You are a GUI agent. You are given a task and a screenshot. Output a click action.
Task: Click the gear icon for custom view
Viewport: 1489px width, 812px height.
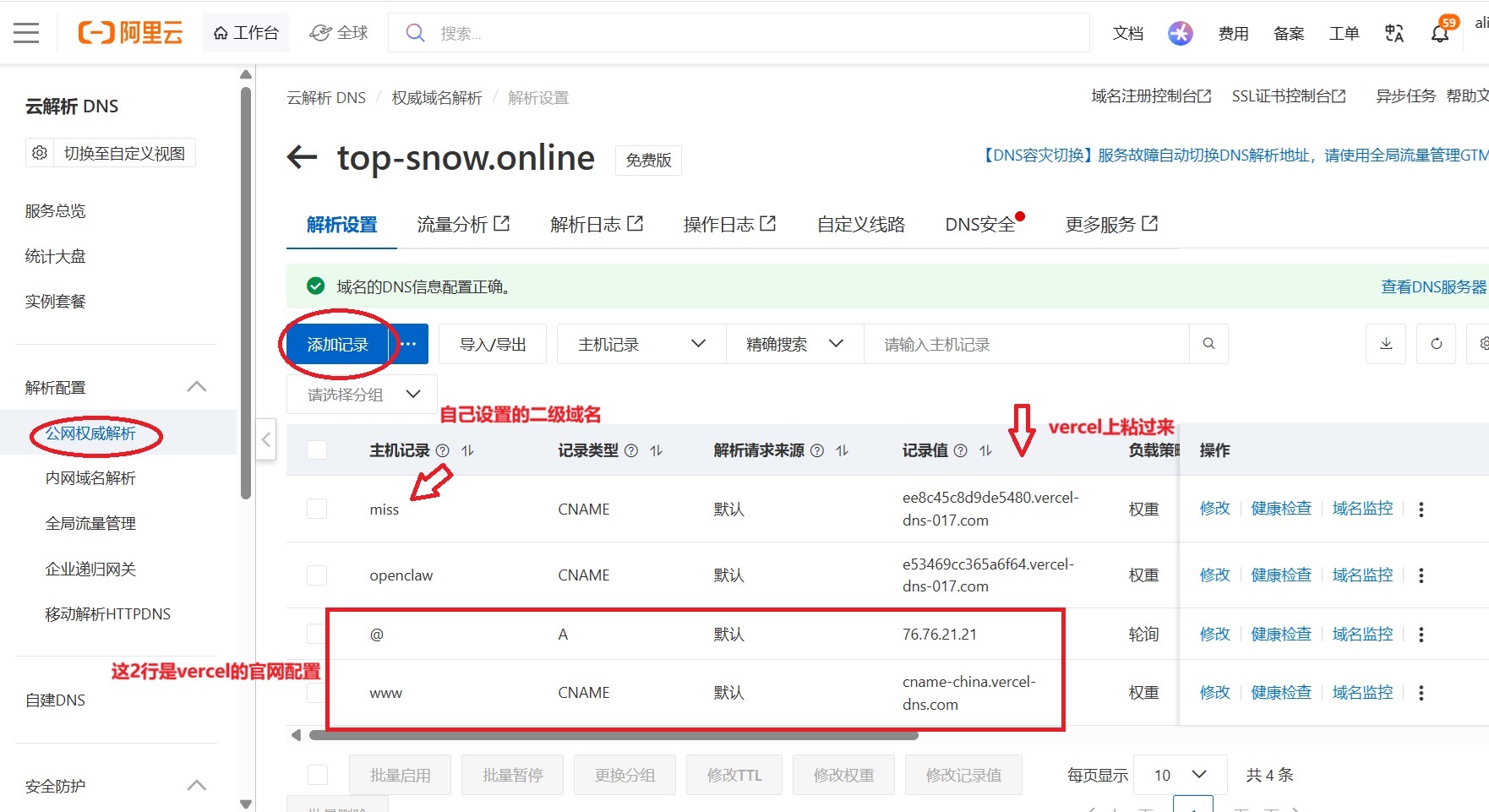[40, 153]
